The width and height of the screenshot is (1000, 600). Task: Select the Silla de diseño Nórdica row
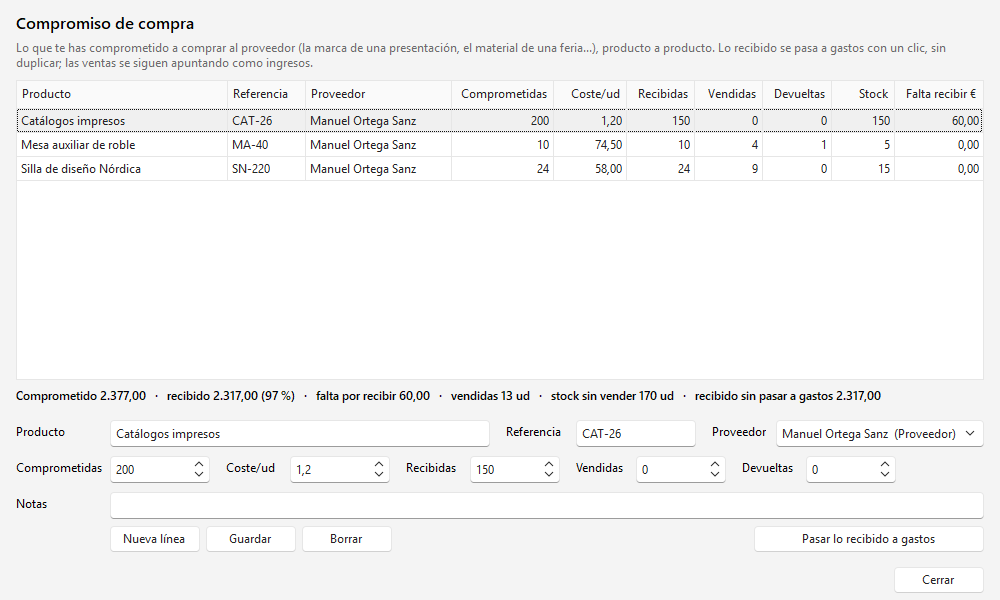coord(499,169)
